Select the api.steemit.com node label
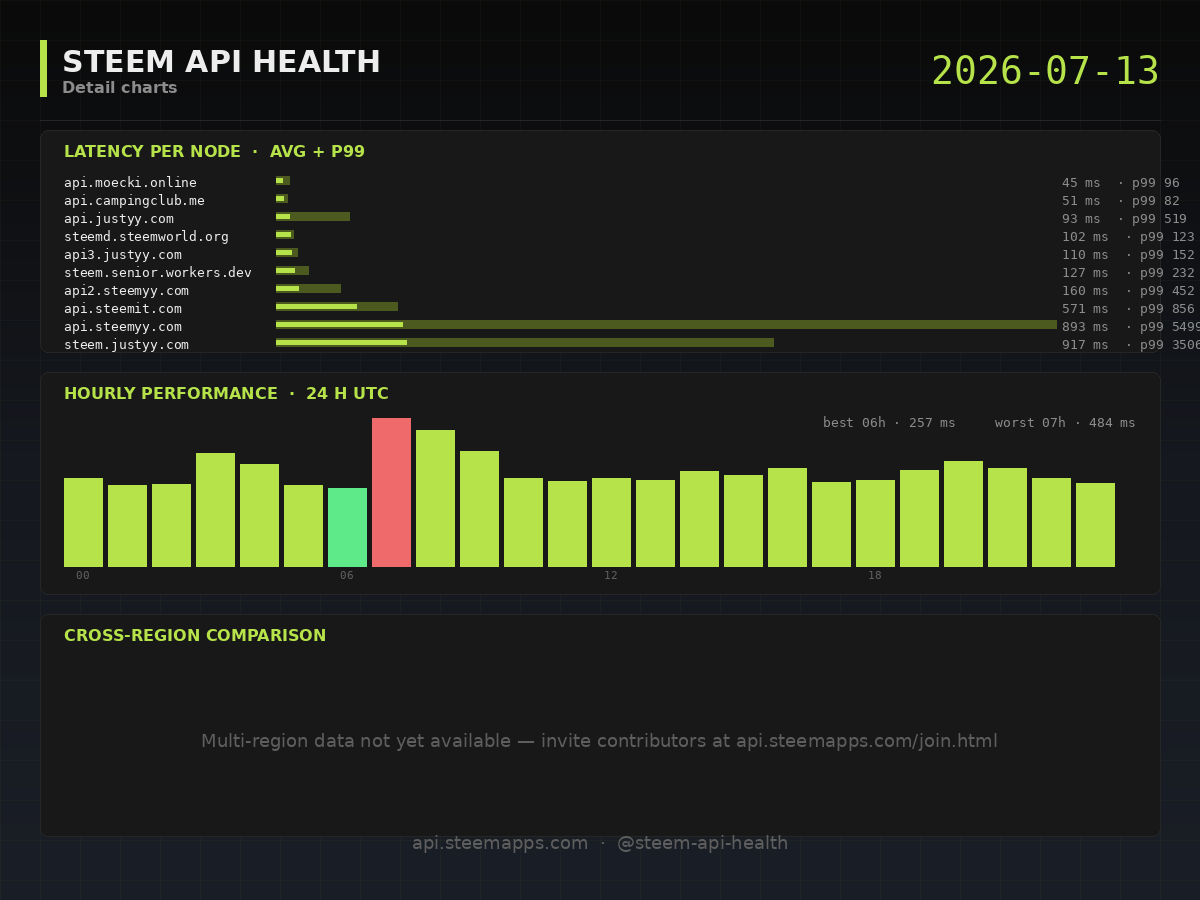This screenshot has height=900, width=1200. click(x=123, y=309)
